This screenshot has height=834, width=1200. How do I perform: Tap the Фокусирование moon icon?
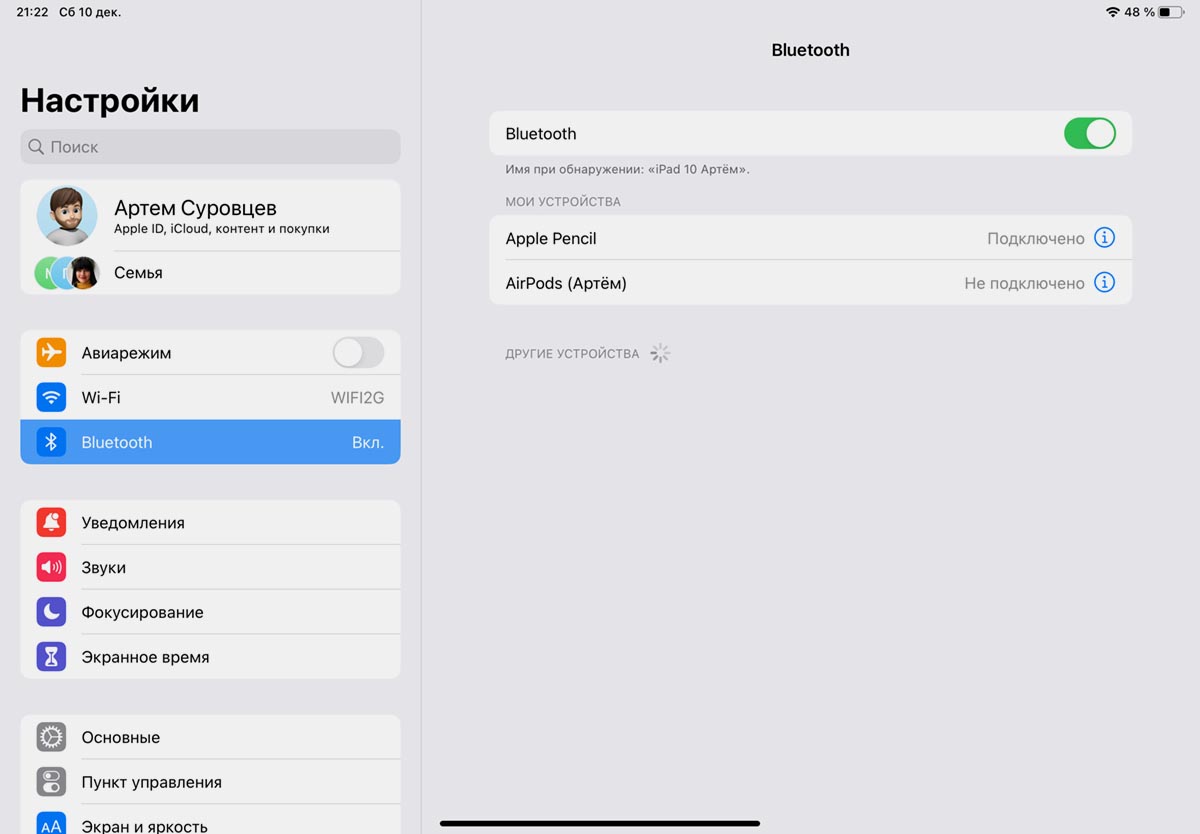(x=51, y=612)
